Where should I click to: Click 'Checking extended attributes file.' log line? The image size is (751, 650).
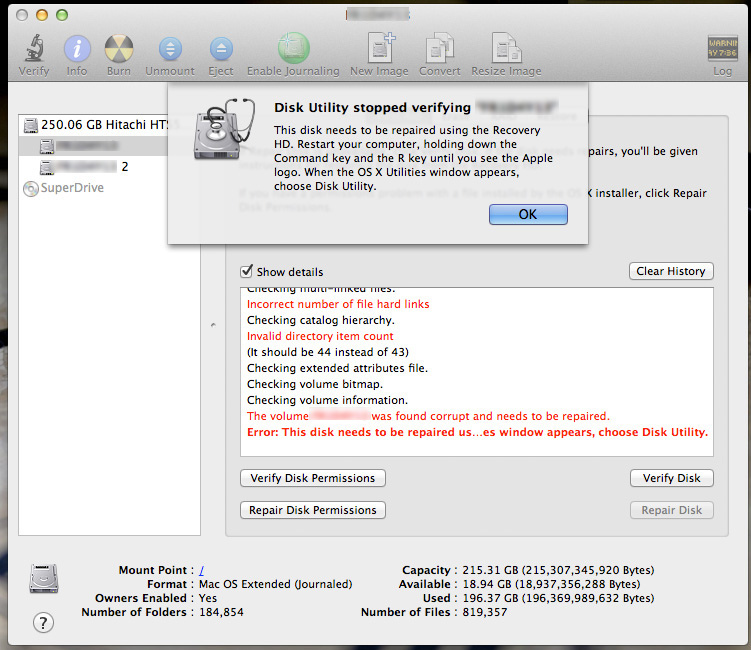click(337, 368)
